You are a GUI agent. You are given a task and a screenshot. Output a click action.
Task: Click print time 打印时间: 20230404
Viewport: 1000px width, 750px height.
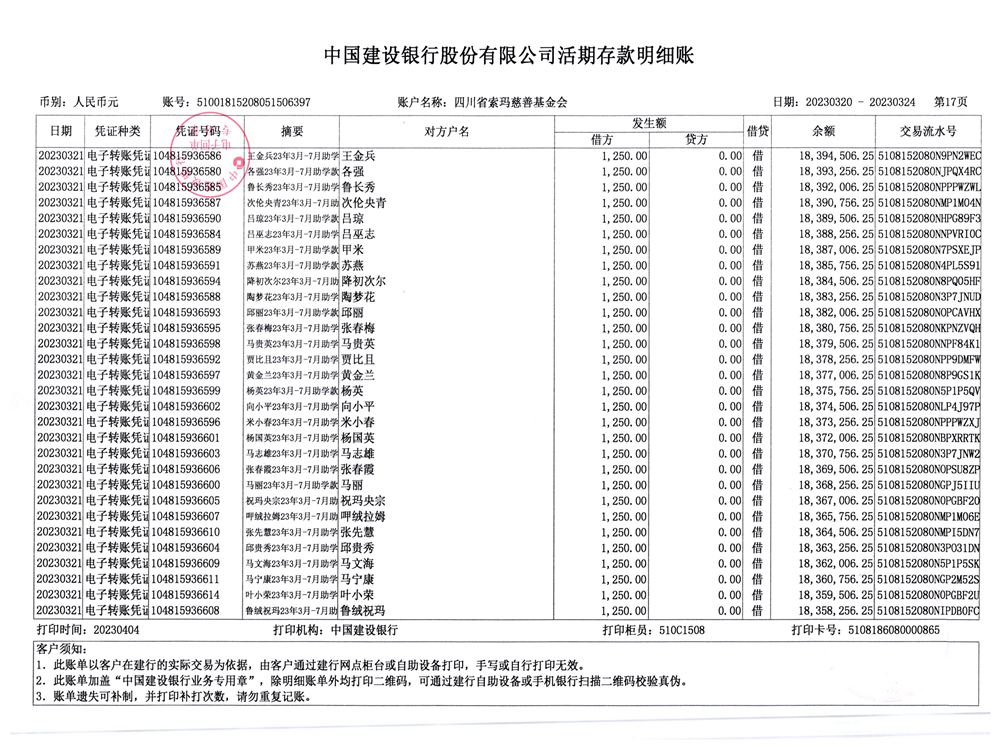pyautogui.click(x=88, y=630)
